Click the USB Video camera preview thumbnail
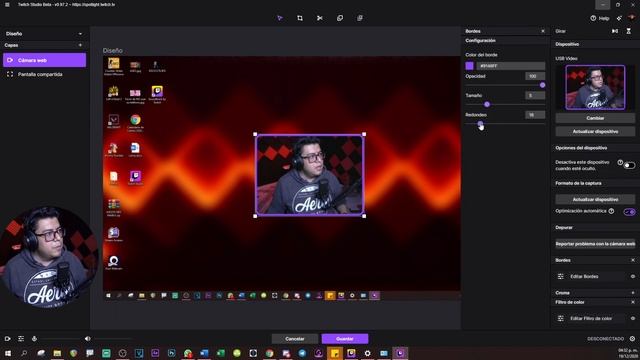The image size is (640, 360). [x=595, y=87]
